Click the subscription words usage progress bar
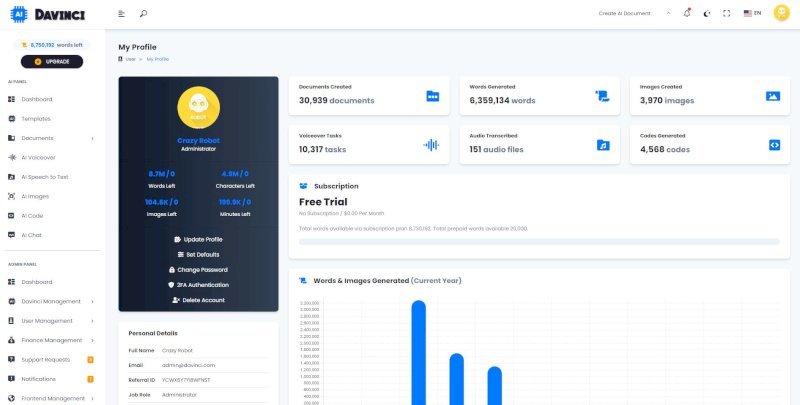This screenshot has width=800, height=405. 539,242
